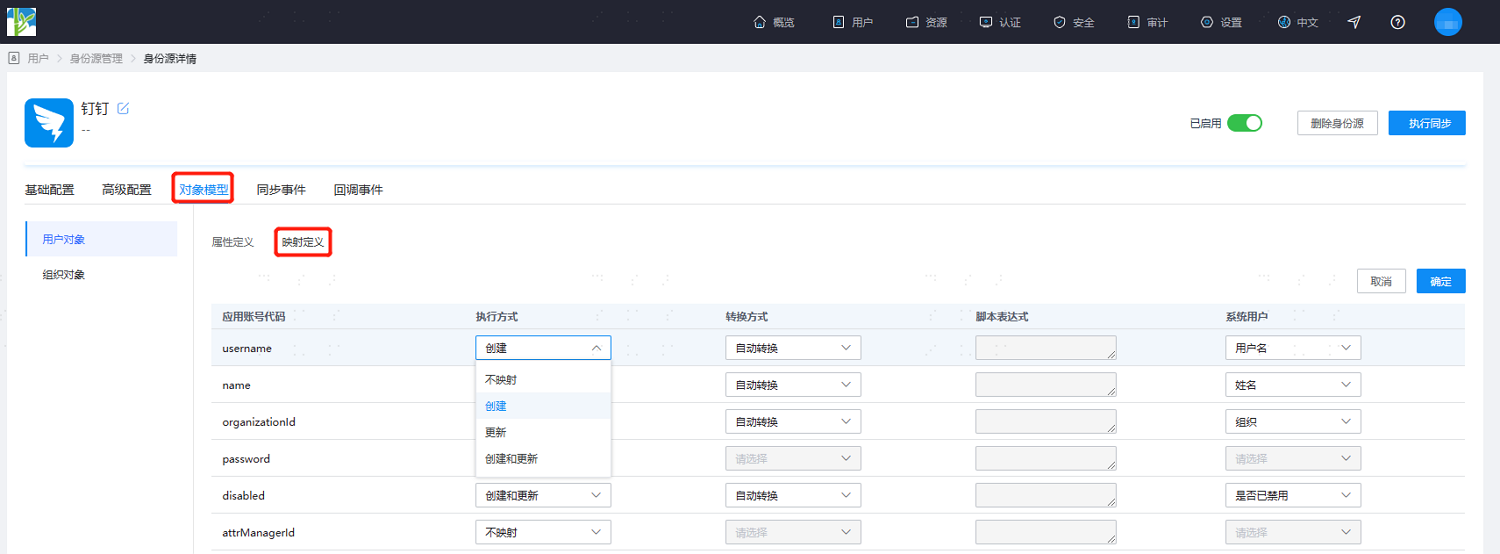The height and width of the screenshot is (554, 1500).
Task: Open the 概览 home icon
Action: coord(760,22)
